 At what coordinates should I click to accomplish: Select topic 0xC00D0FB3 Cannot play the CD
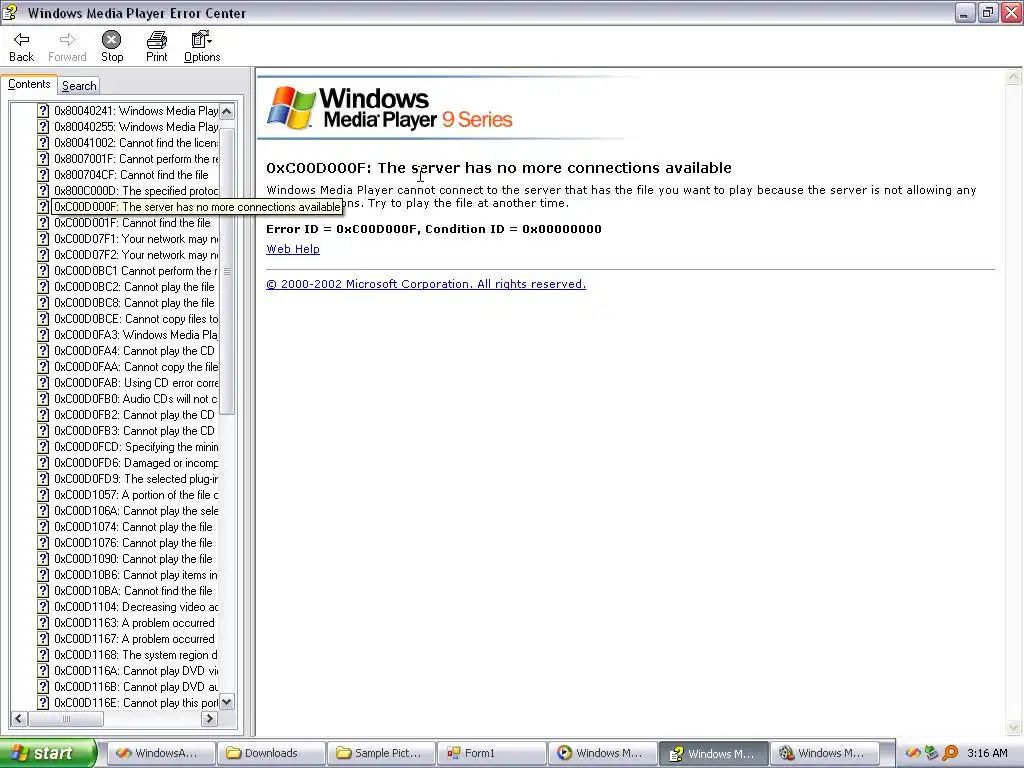pos(134,431)
